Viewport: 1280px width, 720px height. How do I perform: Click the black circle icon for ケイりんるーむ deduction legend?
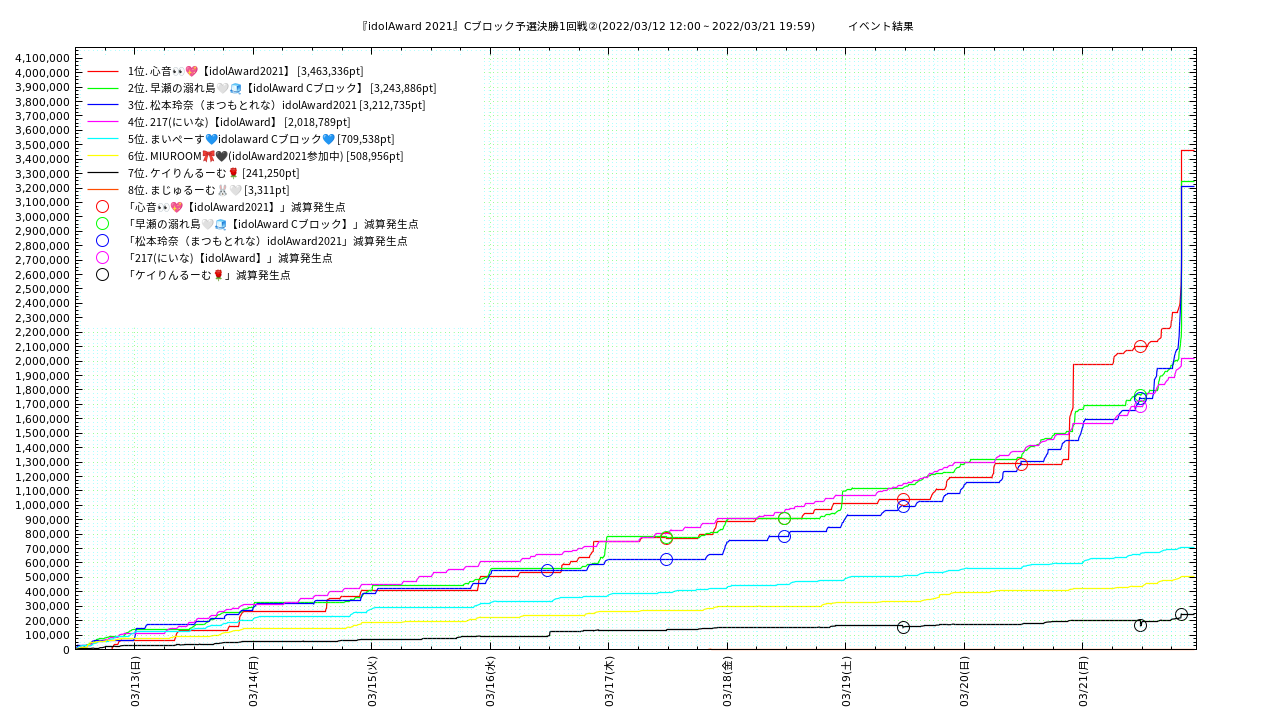102,275
